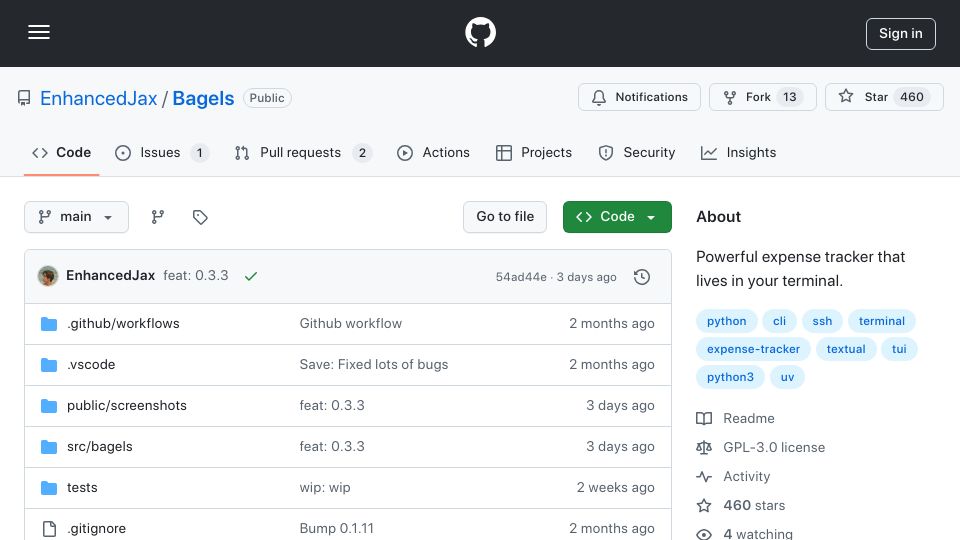The height and width of the screenshot is (540, 960).
Task: Click file icon beside .gitignore
Action: tap(50, 528)
